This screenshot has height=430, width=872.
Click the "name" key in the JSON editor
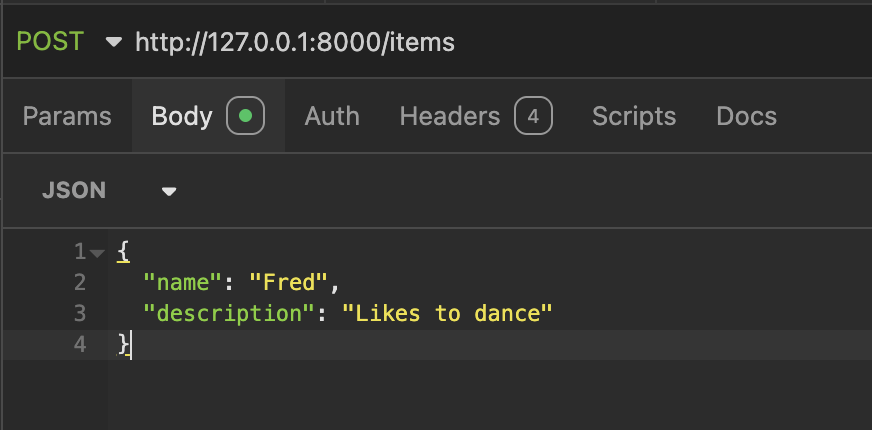tap(184, 283)
